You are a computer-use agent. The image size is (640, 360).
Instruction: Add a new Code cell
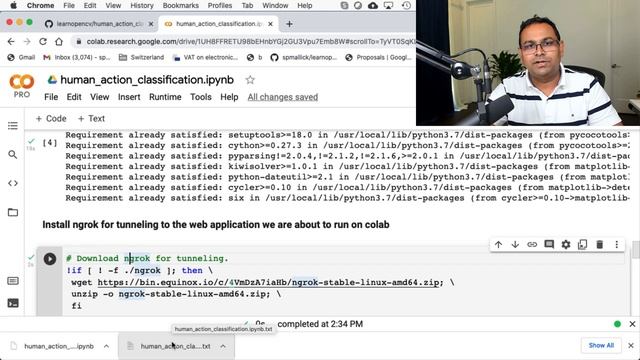(x=51, y=119)
